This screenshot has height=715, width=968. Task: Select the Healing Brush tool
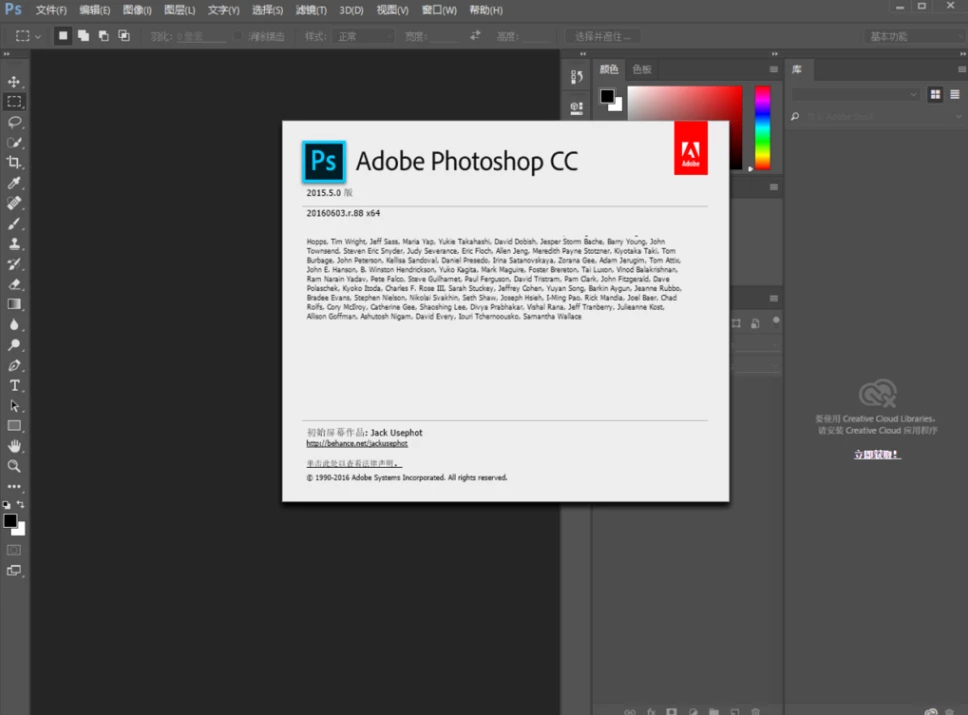(14, 203)
